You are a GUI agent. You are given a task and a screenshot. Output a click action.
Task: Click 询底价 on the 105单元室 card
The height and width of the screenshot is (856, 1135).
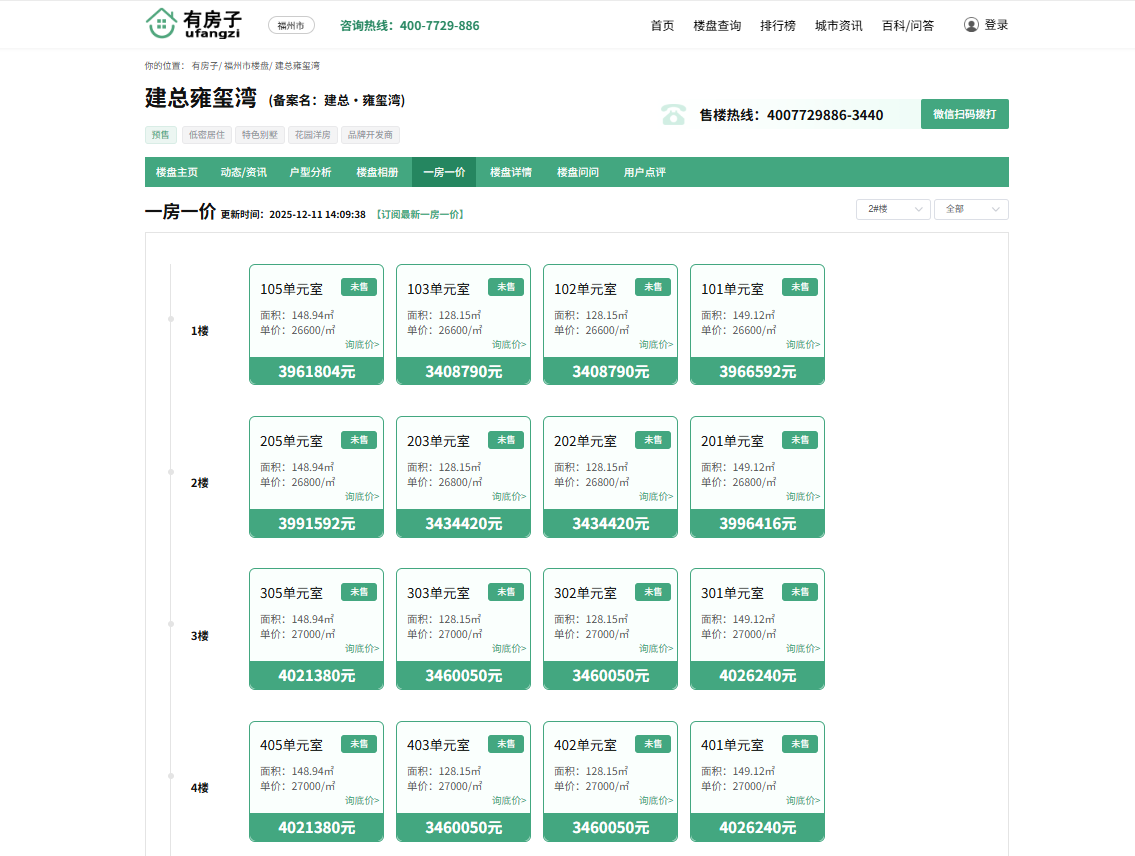click(x=362, y=345)
